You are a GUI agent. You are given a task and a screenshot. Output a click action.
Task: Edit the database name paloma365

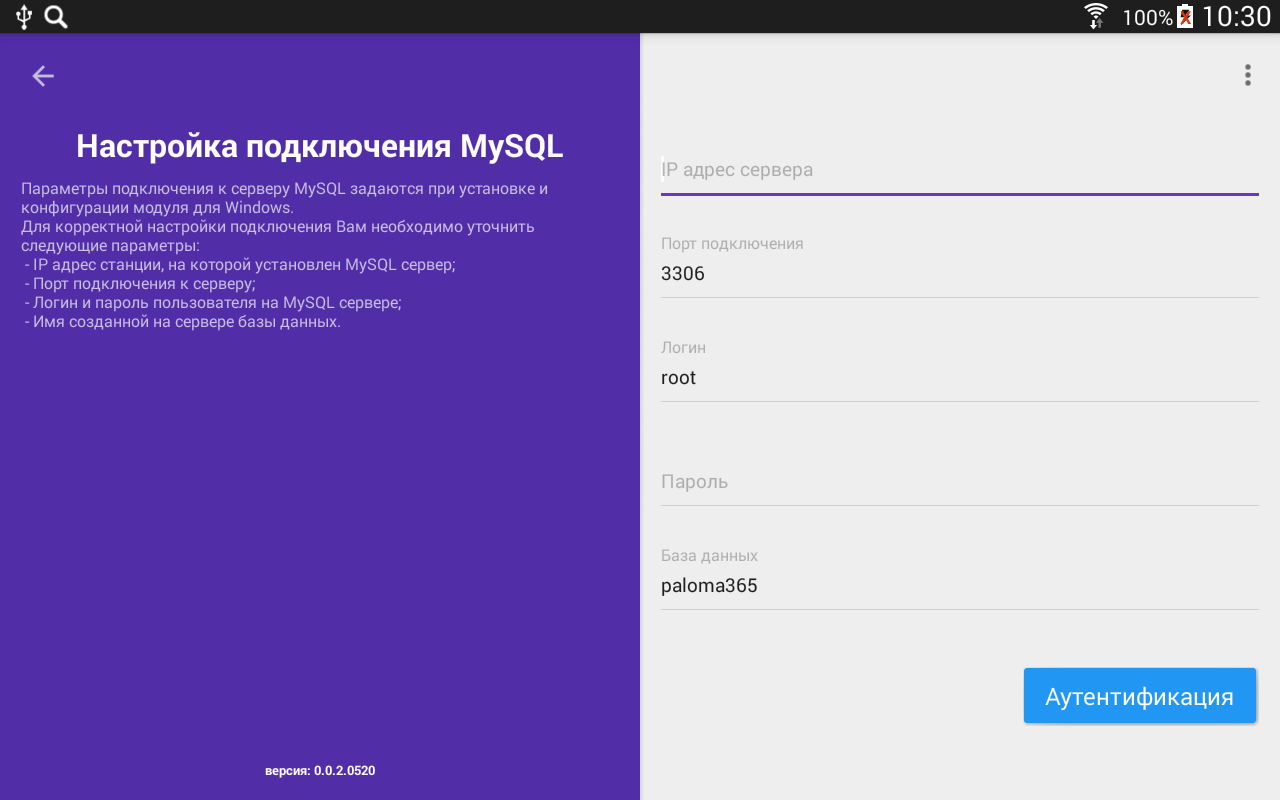point(960,586)
